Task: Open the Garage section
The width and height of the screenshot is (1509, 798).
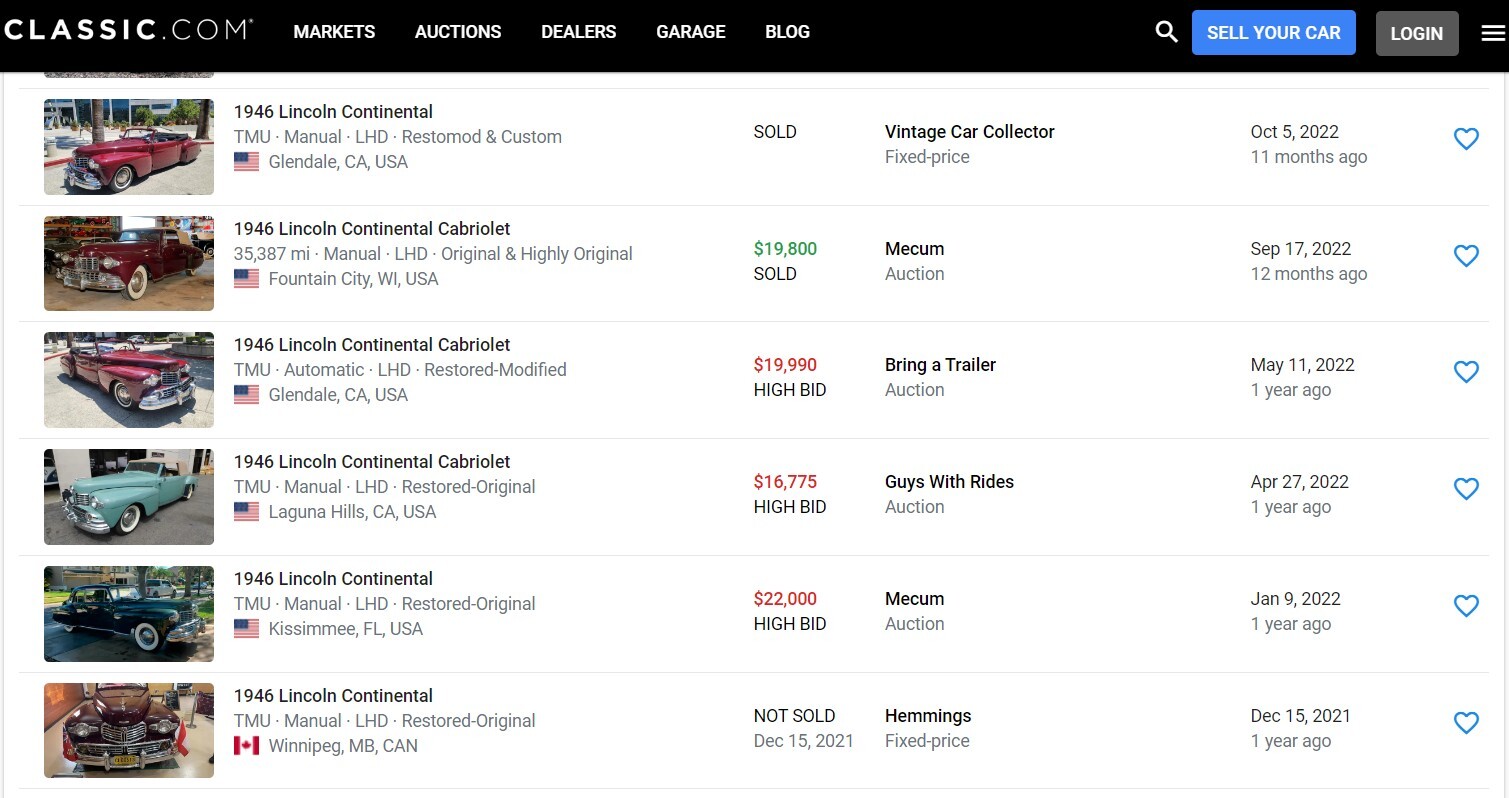Action: tap(690, 32)
